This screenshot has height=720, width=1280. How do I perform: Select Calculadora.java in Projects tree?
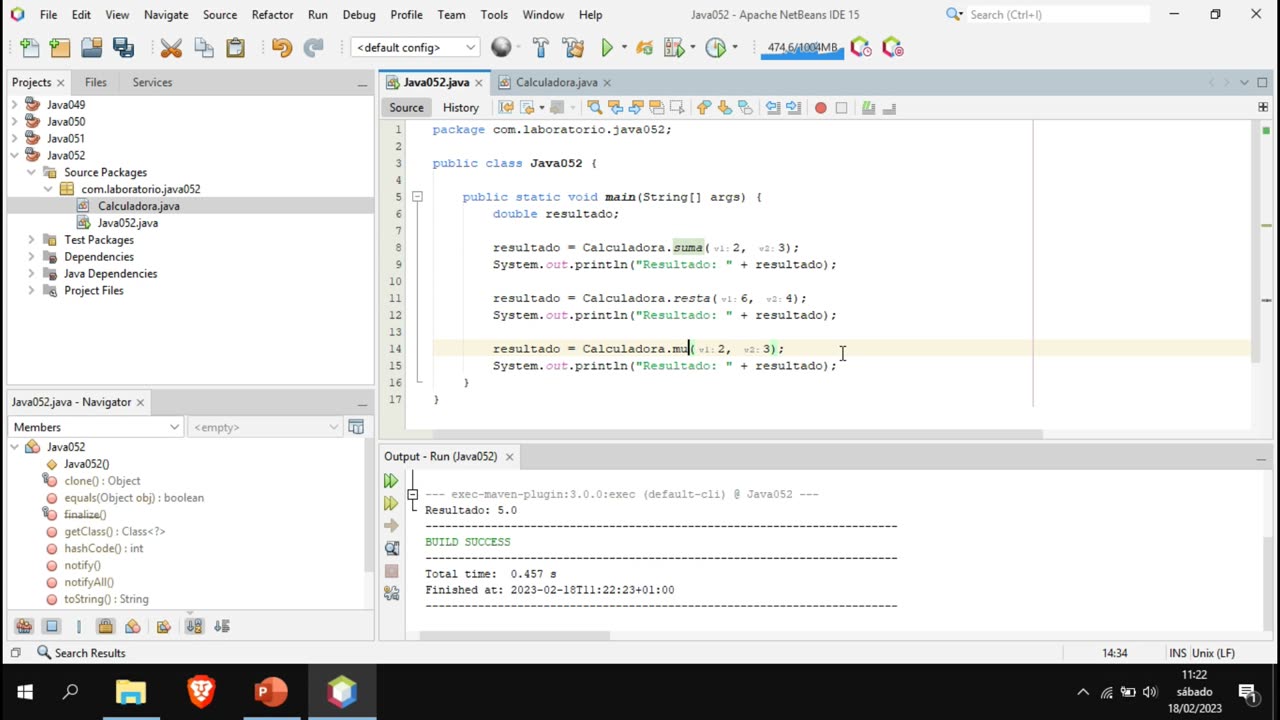[x=139, y=206]
